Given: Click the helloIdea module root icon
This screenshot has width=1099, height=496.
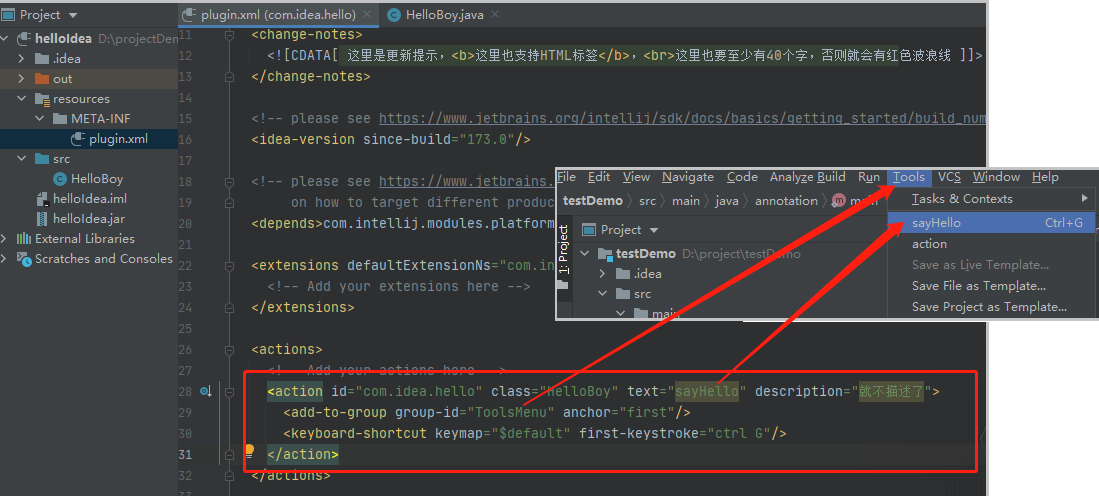Looking at the screenshot, I should (x=25, y=39).
